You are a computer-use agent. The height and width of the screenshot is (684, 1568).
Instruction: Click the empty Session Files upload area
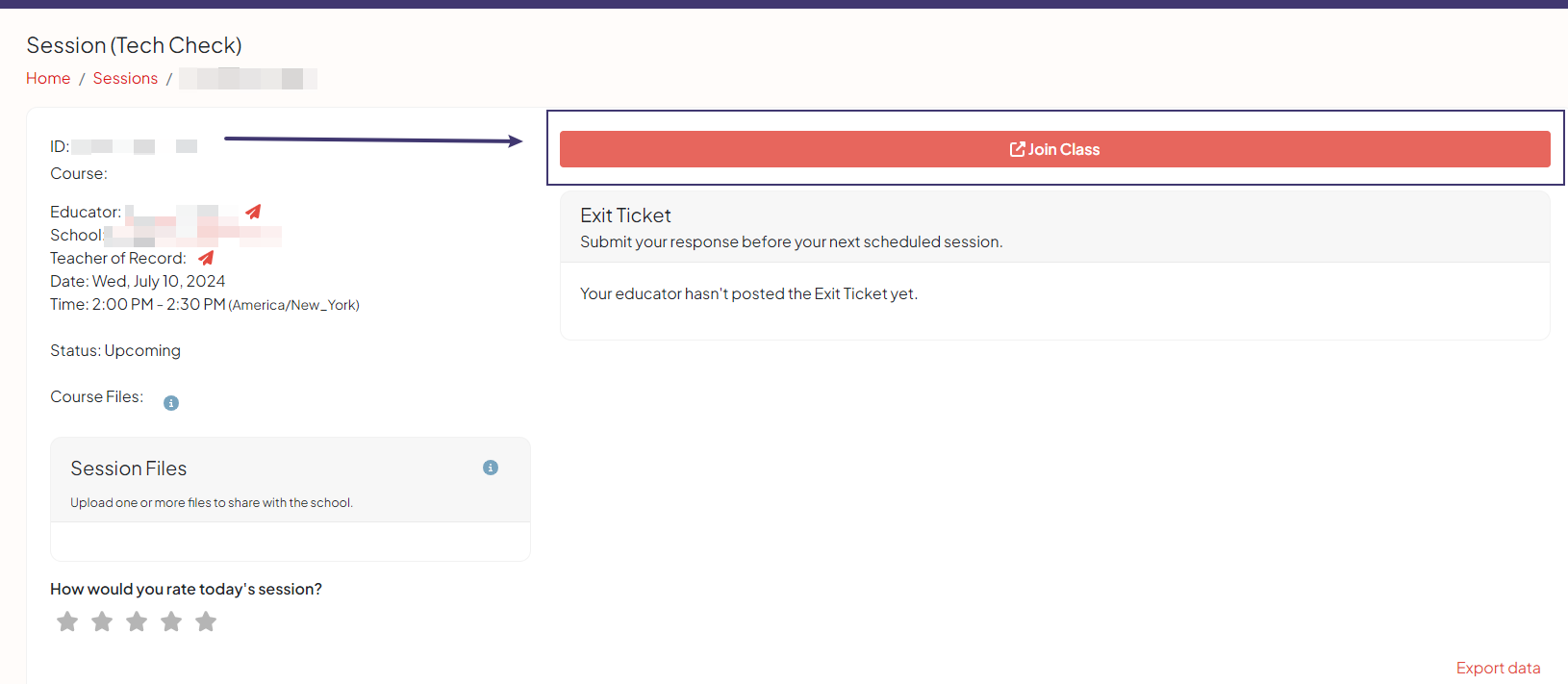[x=290, y=542]
